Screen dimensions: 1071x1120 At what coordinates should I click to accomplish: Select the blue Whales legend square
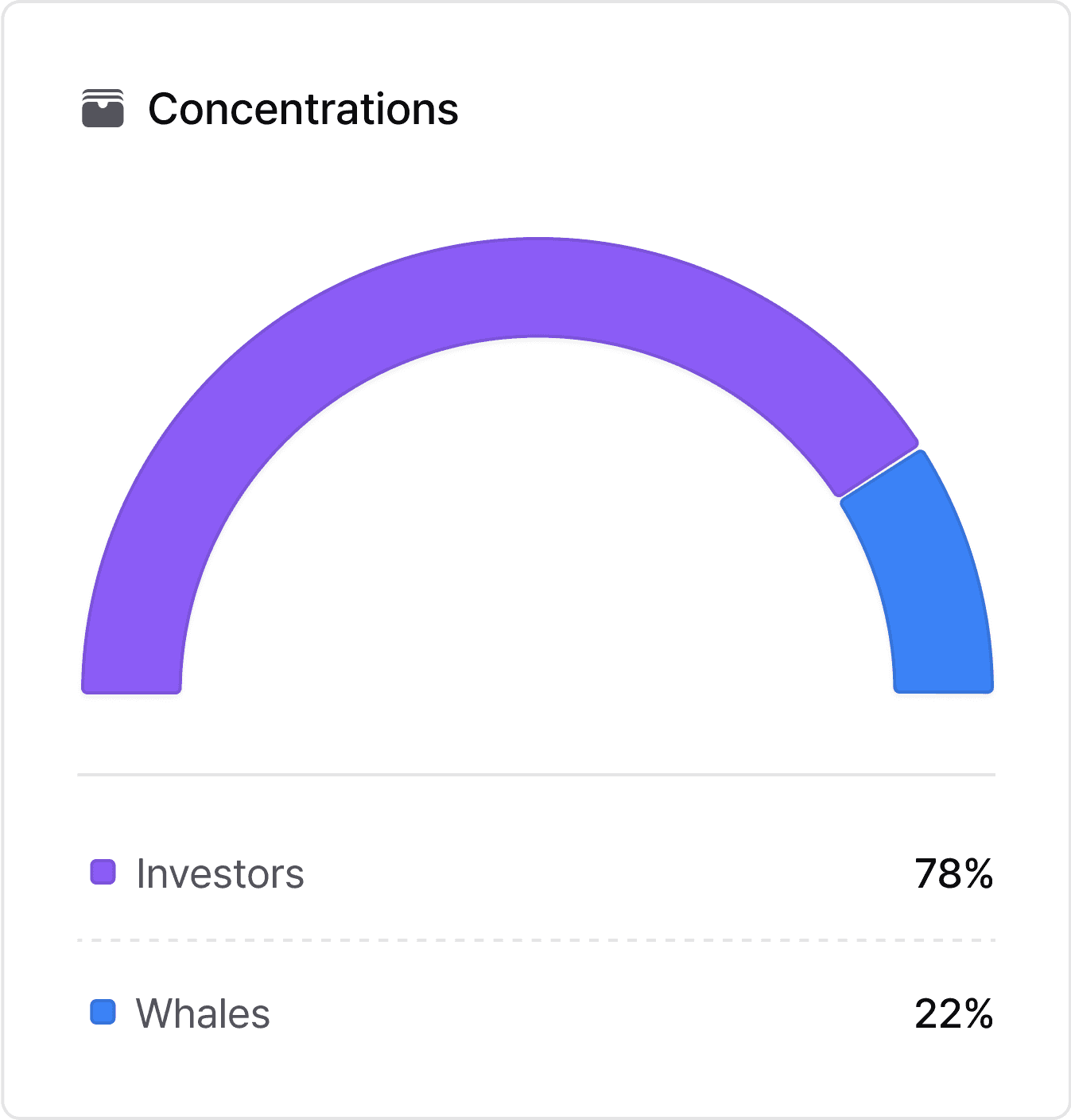(x=103, y=1013)
